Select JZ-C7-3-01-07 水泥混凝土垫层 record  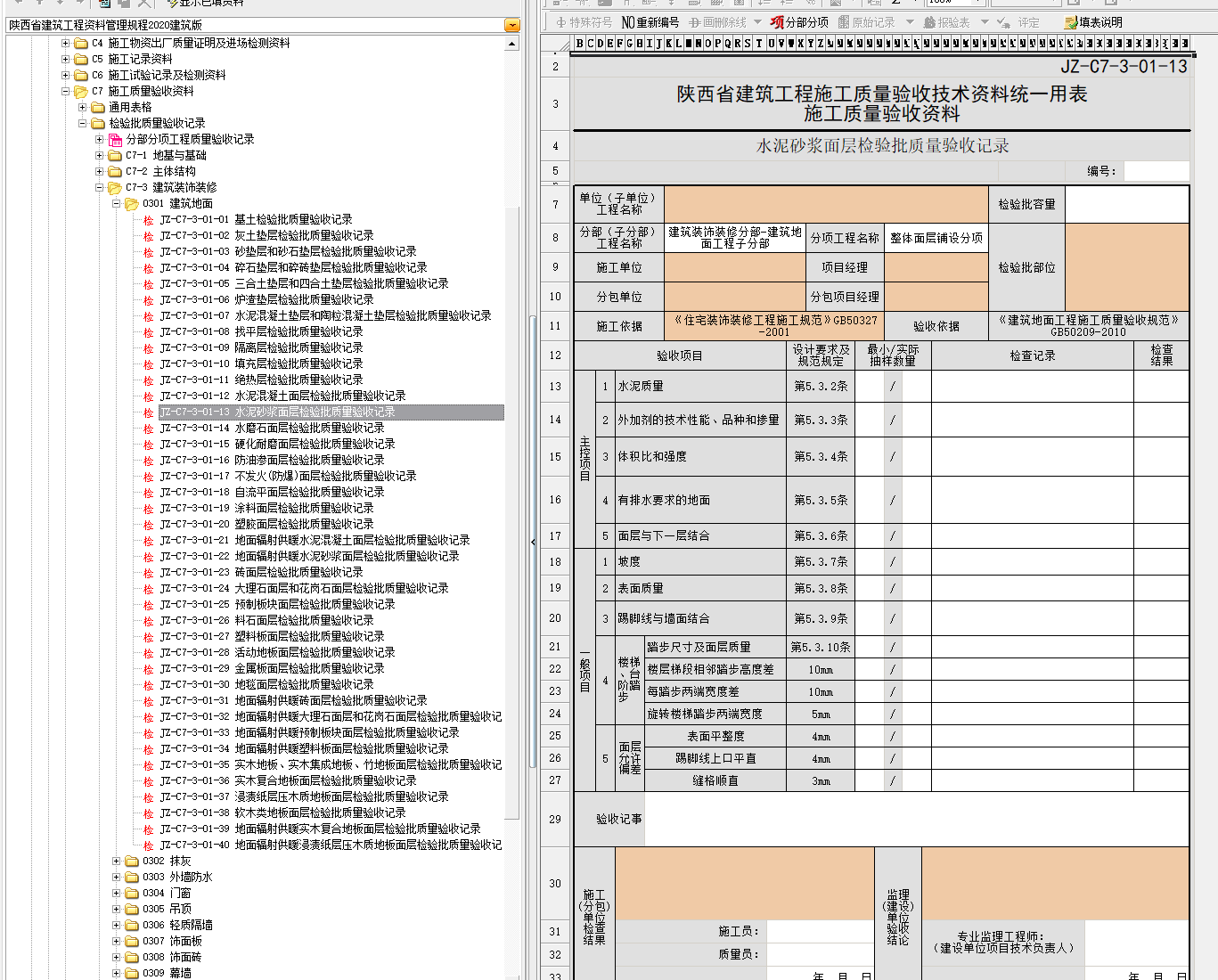click(325, 315)
